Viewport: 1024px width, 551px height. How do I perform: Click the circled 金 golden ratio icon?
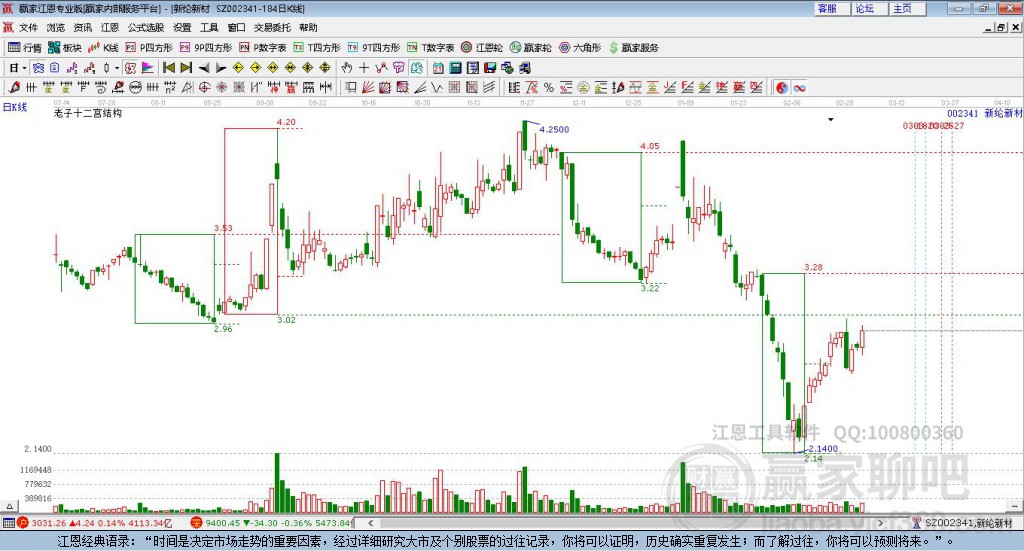[x=583, y=87]
